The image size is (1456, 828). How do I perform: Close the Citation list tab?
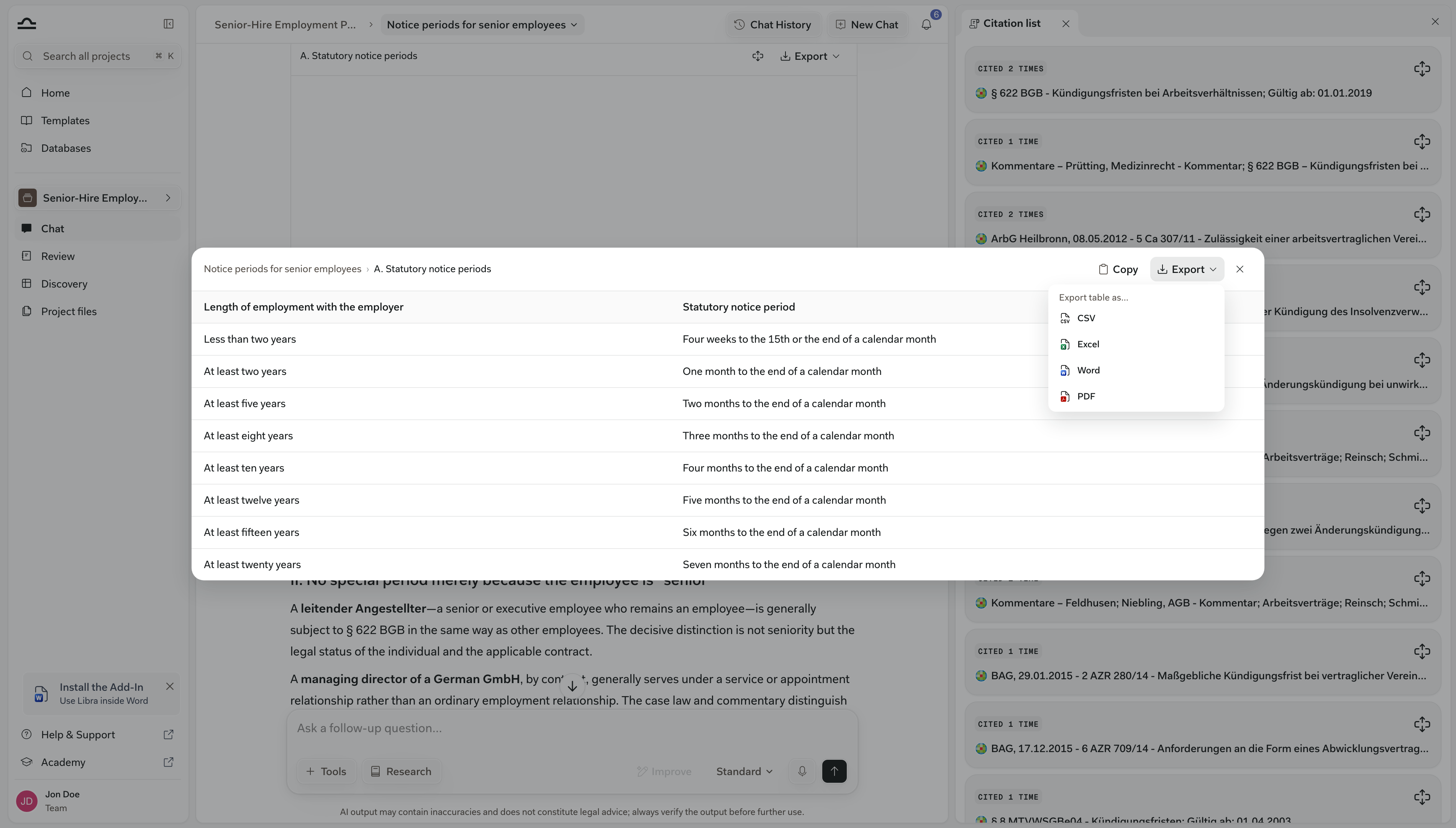(x=1066, y=24)
